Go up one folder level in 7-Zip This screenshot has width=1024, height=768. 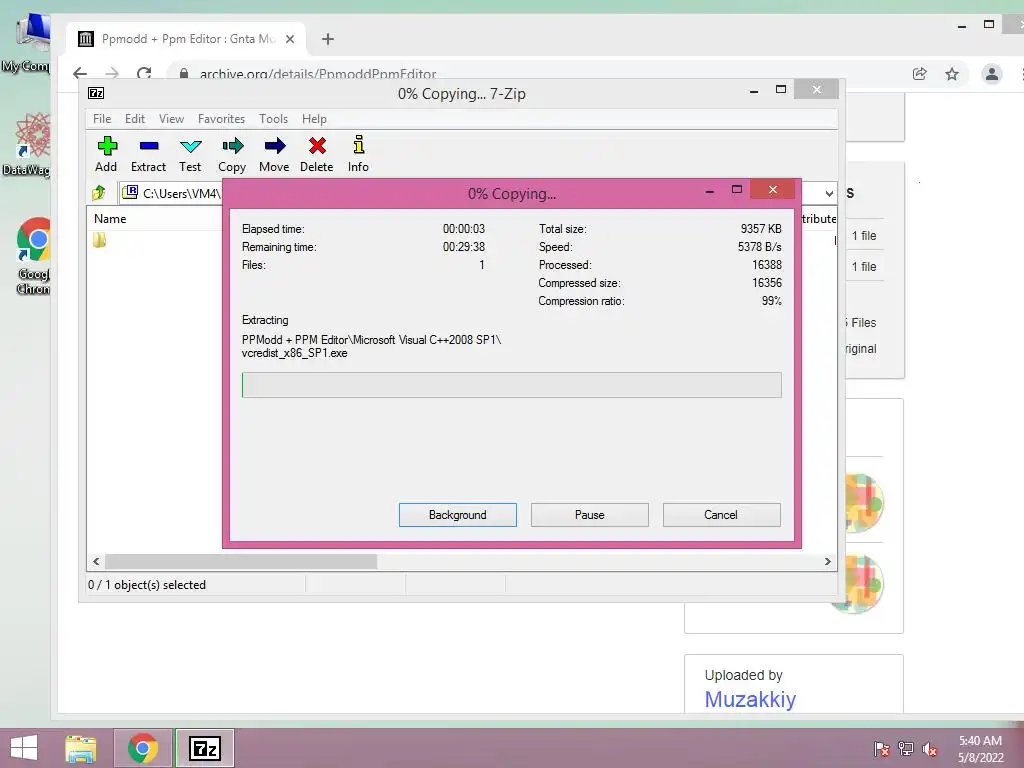click(99, 193)
